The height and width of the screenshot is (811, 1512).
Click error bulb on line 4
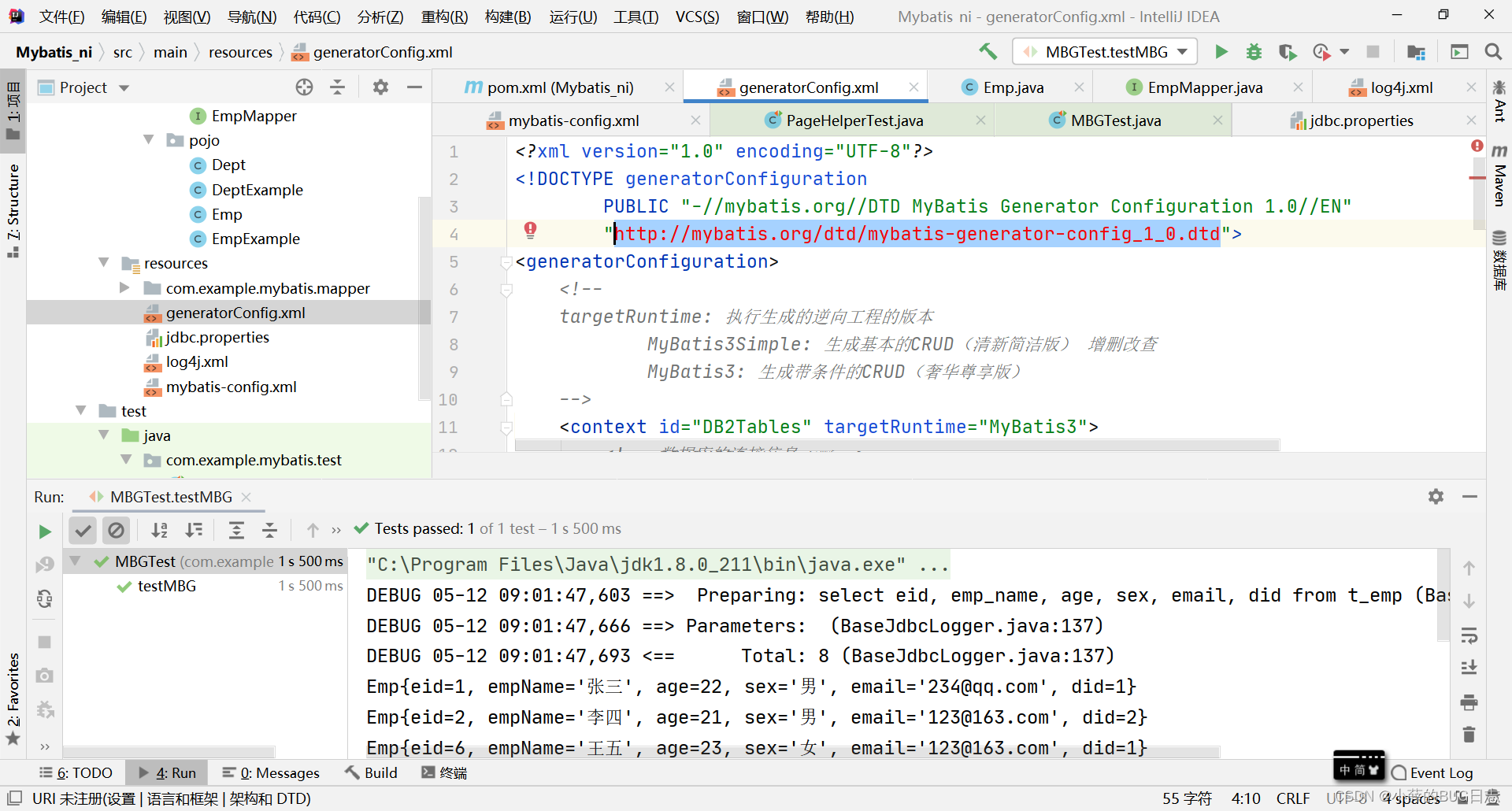pos(530,230)
